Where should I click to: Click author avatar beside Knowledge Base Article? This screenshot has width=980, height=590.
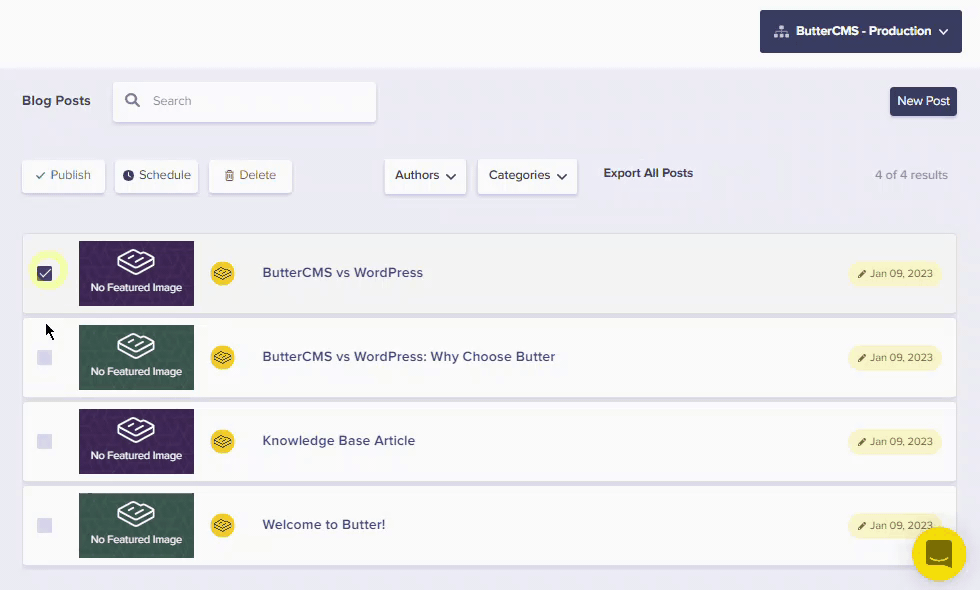click(x=222, y=441)
